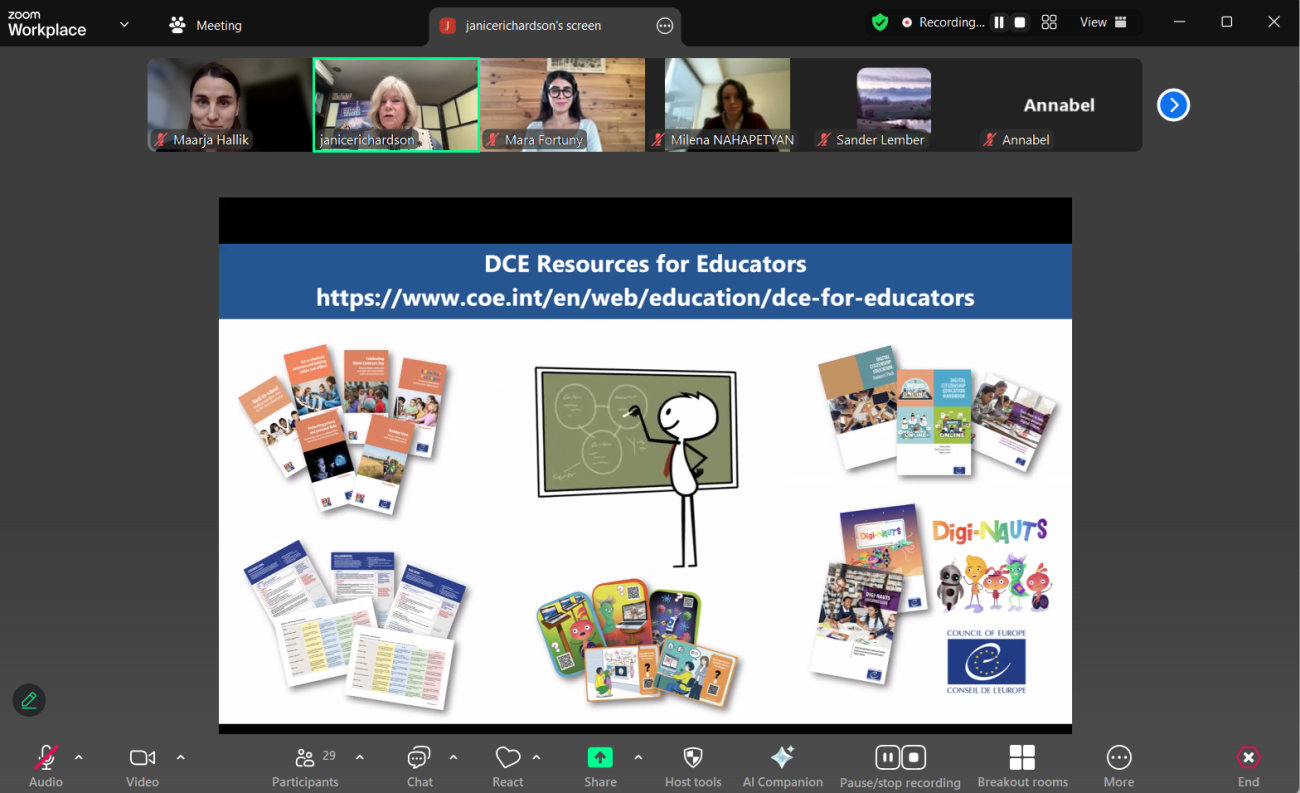Click the More options ellipsis icon
The width and height of the screenshot is (1300, 793).
(1118, 766)
